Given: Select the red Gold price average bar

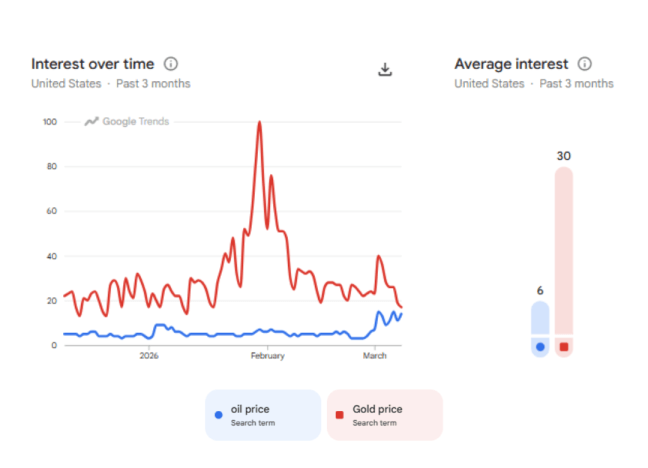Looking at the screenshot, I should [x=564, y=250].
